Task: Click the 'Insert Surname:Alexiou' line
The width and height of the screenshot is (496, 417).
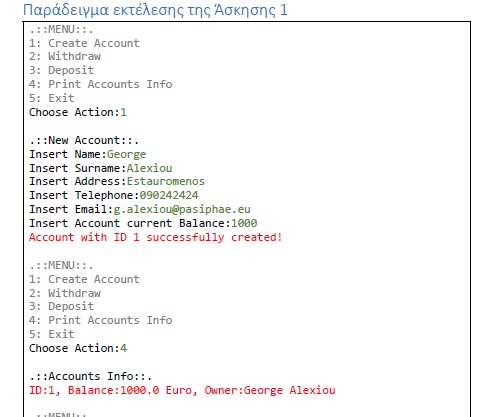Action: [101, 168]
